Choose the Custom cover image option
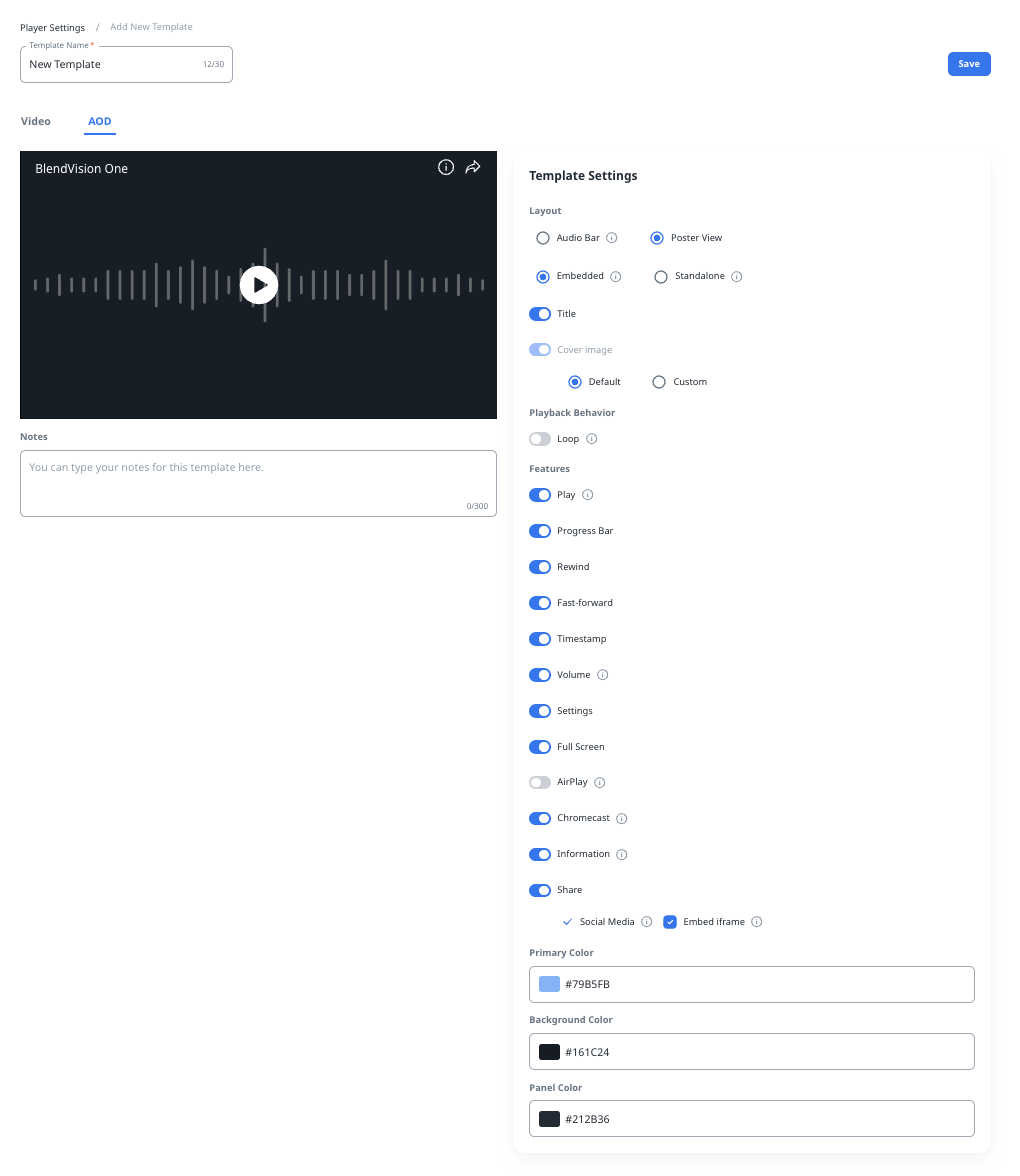The height and width of the screenshot is (1176, 1020). [x=659, y=382]
